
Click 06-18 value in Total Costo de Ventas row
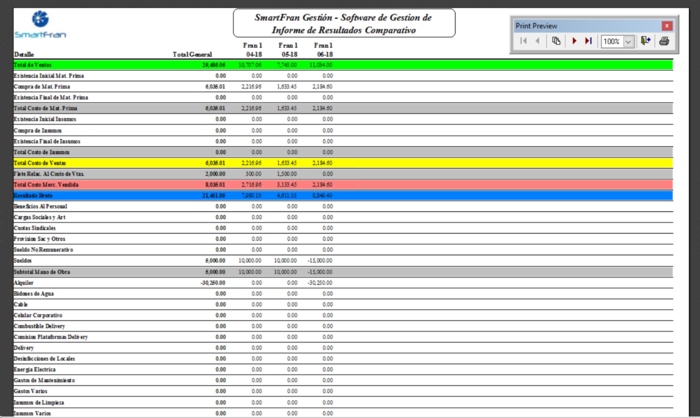322,163
